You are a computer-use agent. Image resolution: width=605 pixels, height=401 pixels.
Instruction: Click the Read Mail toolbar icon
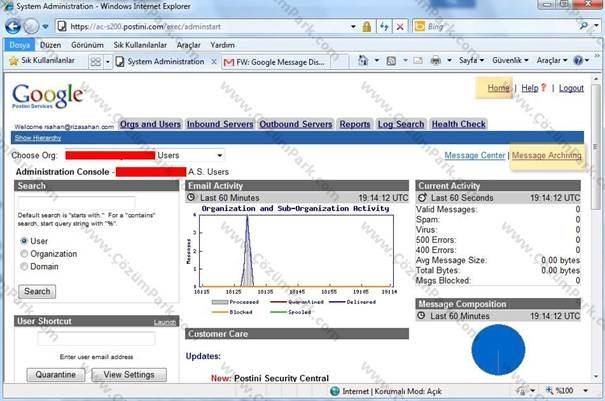coord(418,61)
